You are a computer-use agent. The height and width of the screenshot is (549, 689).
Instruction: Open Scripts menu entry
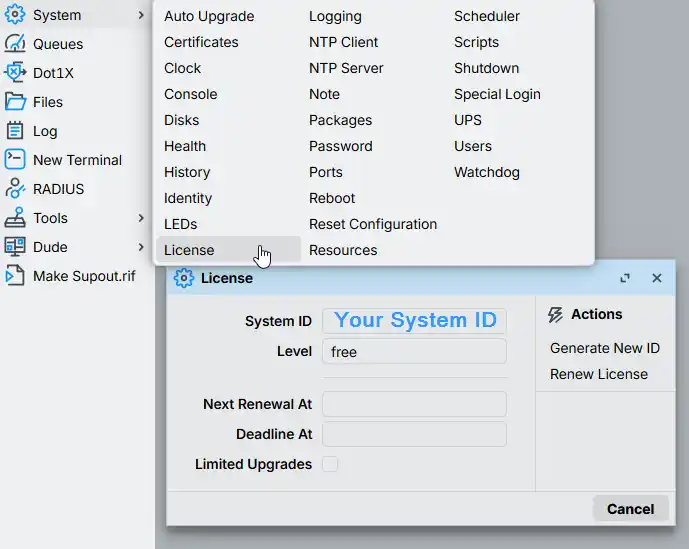pos(476,42)
